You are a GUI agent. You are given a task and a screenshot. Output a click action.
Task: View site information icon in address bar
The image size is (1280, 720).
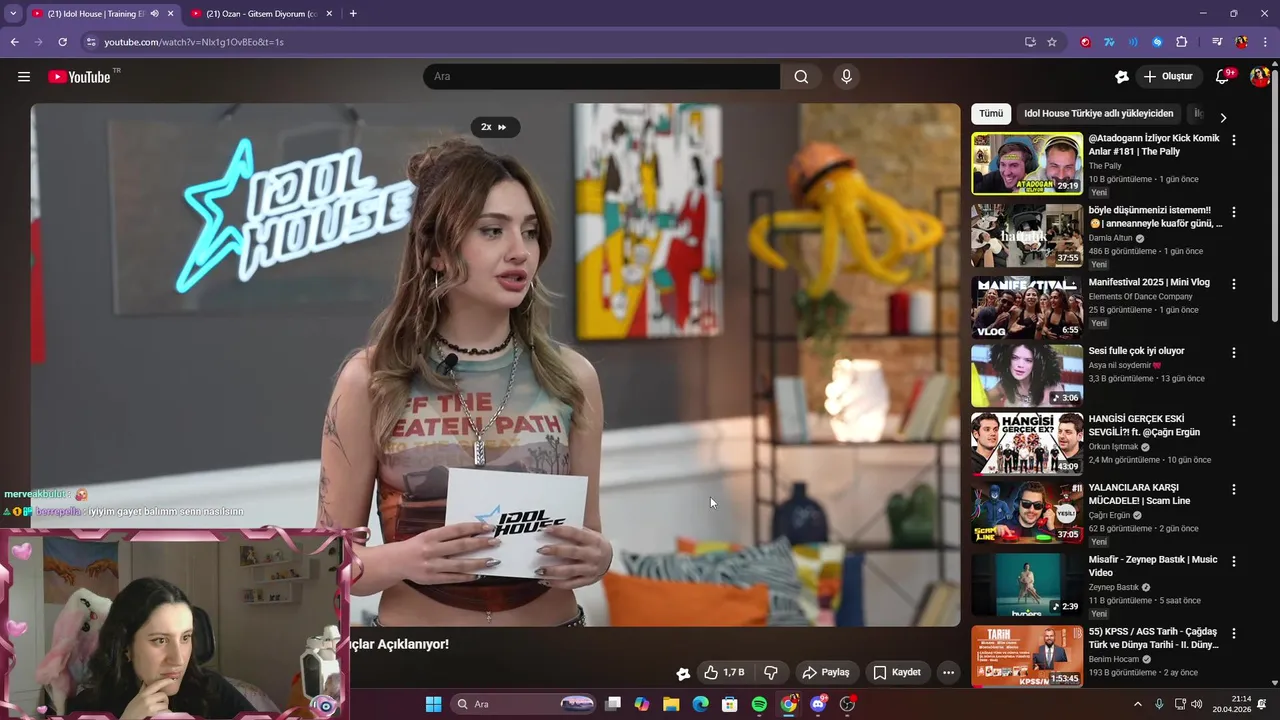[x=91, y=42]
